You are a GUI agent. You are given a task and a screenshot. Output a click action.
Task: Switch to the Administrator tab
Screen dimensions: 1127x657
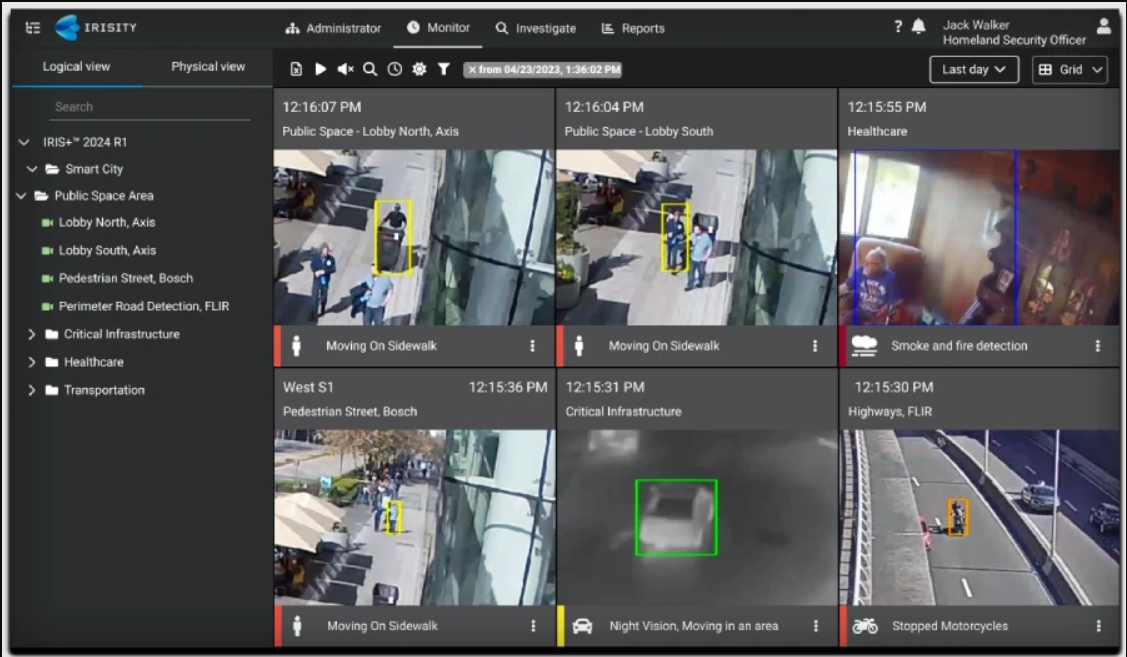(333, 28)
